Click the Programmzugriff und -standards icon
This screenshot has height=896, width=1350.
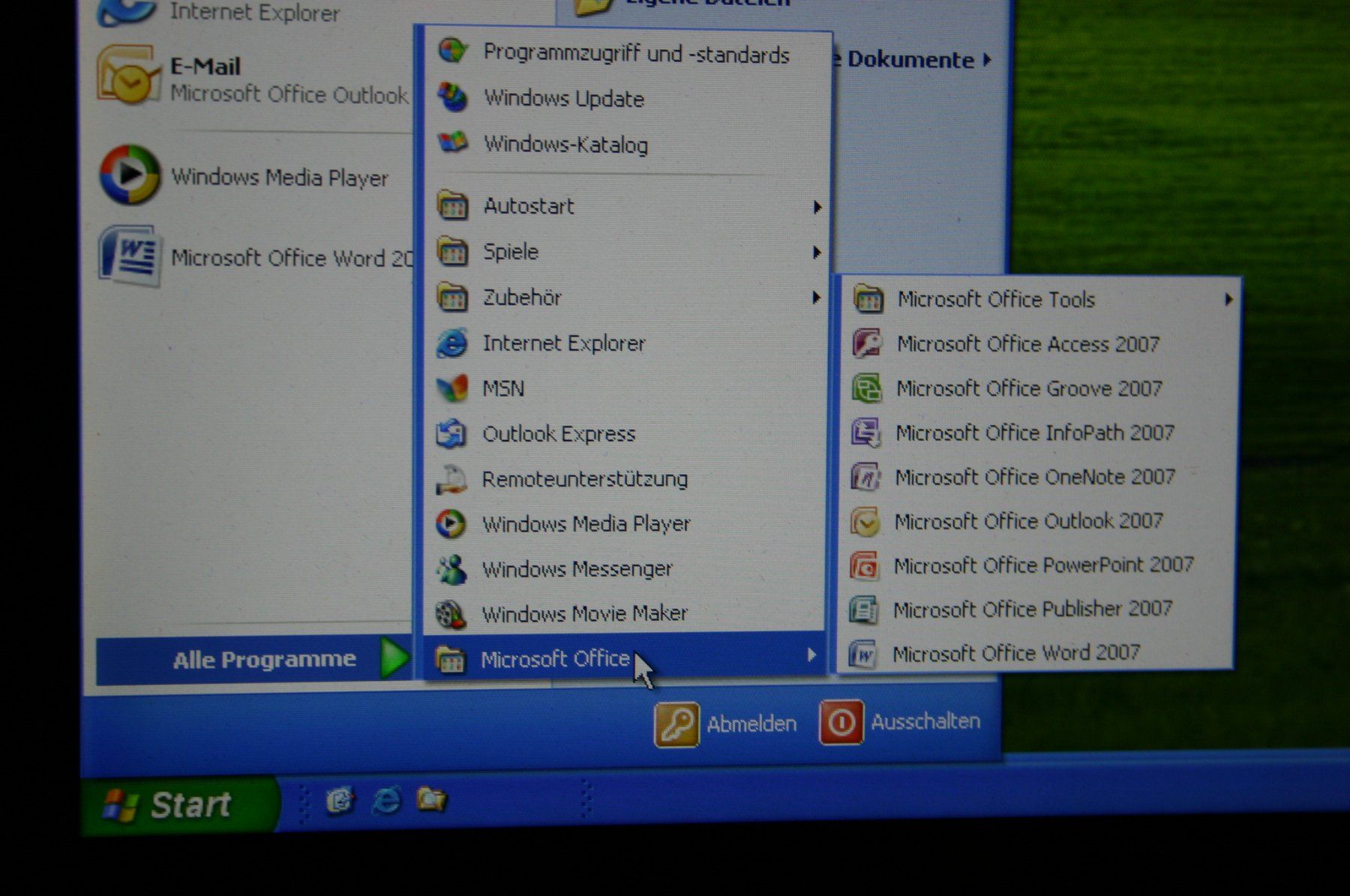453,52
